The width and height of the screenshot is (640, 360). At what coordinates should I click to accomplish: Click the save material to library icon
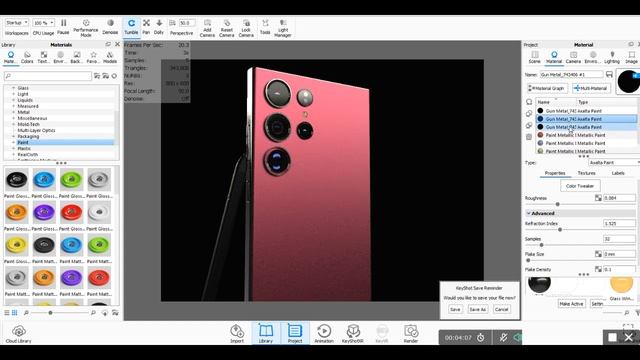coord(609,75)
